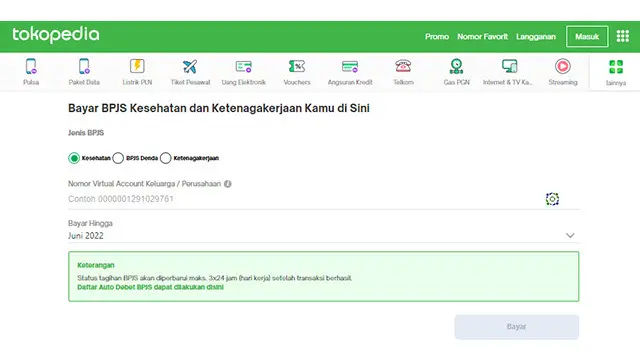The width and height of the screenshot is (640, 360).
Task: Follow the Daftar Auto Debet BPJS link
Action: 151,287
